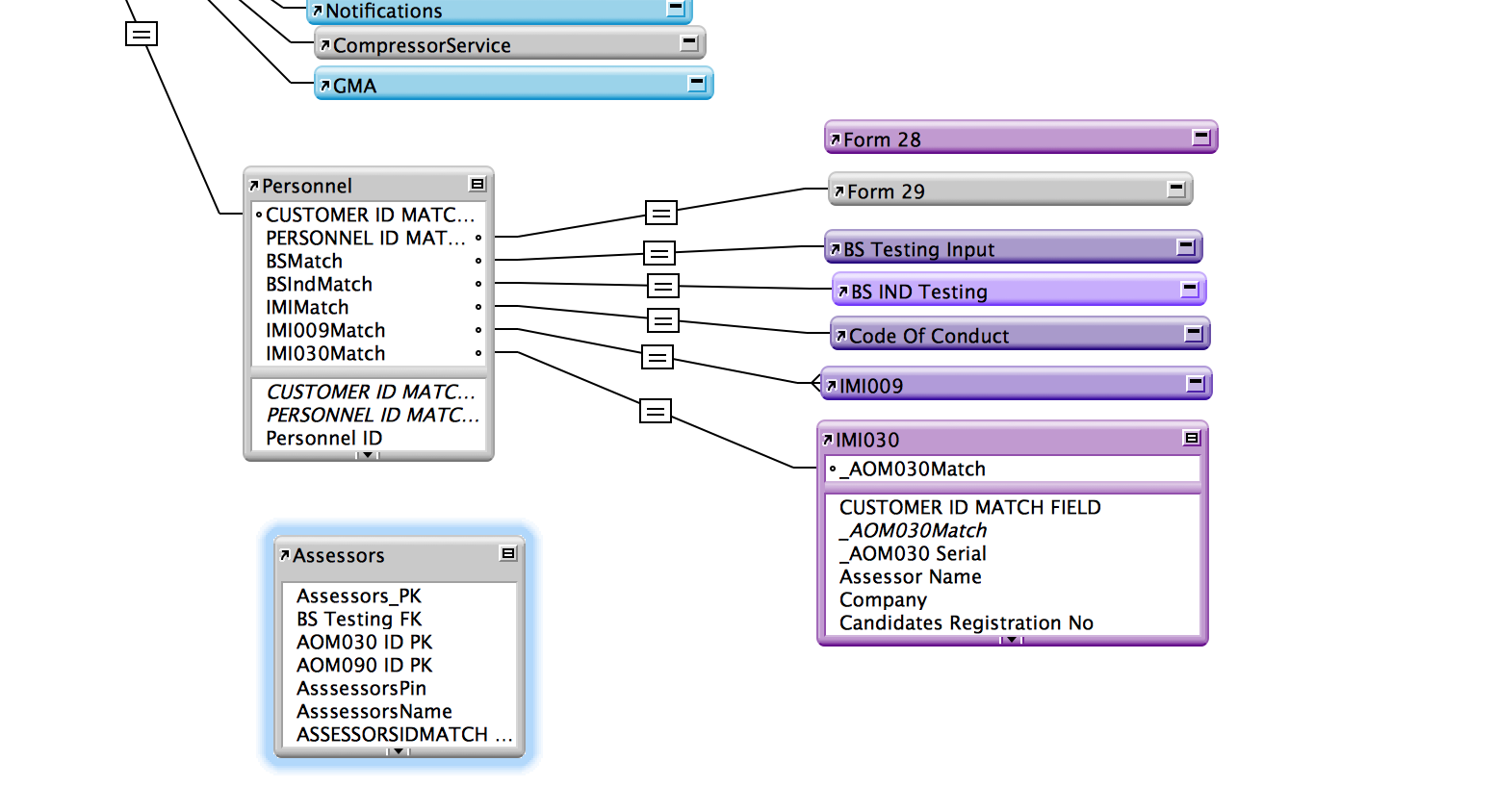Click the equals operator box linking BS Testing Input
This screenshot has height=812, width=1496.
(659, 253)
